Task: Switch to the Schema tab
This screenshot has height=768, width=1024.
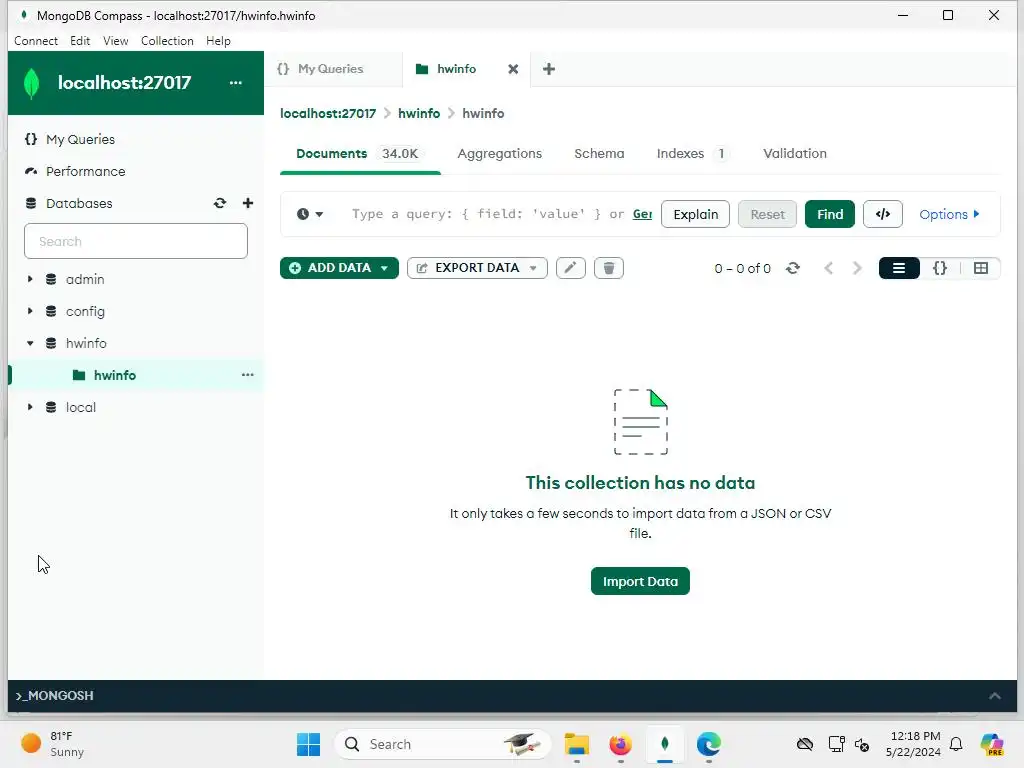Action: point(599,153)
